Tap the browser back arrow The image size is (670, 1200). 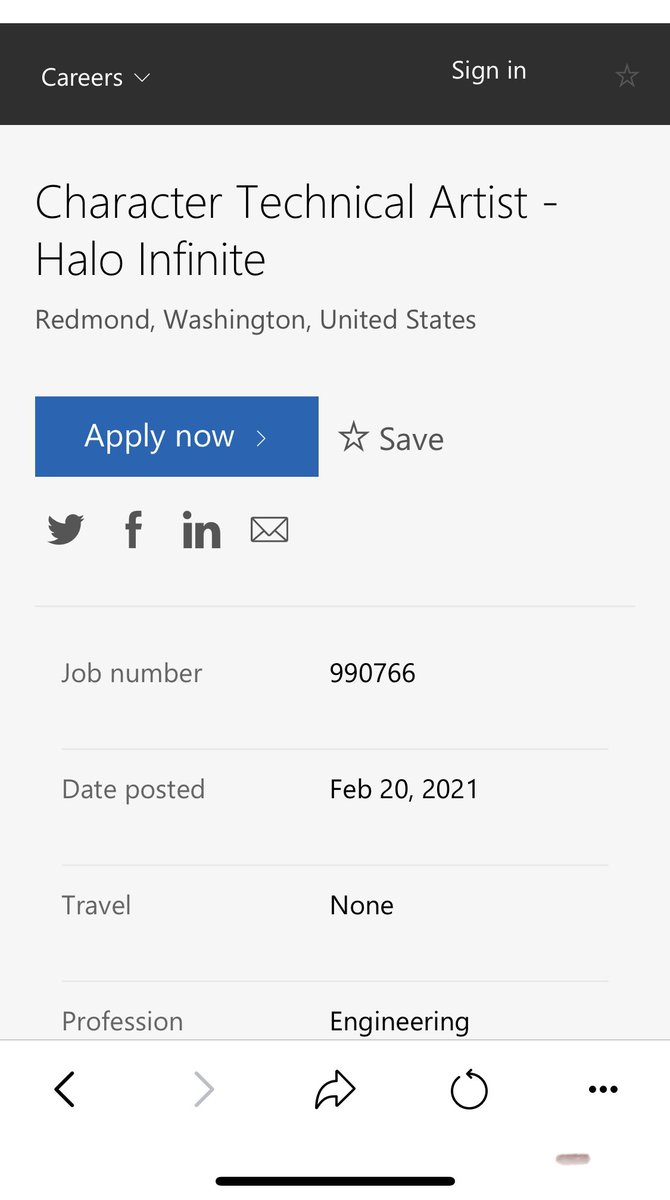65,1089
